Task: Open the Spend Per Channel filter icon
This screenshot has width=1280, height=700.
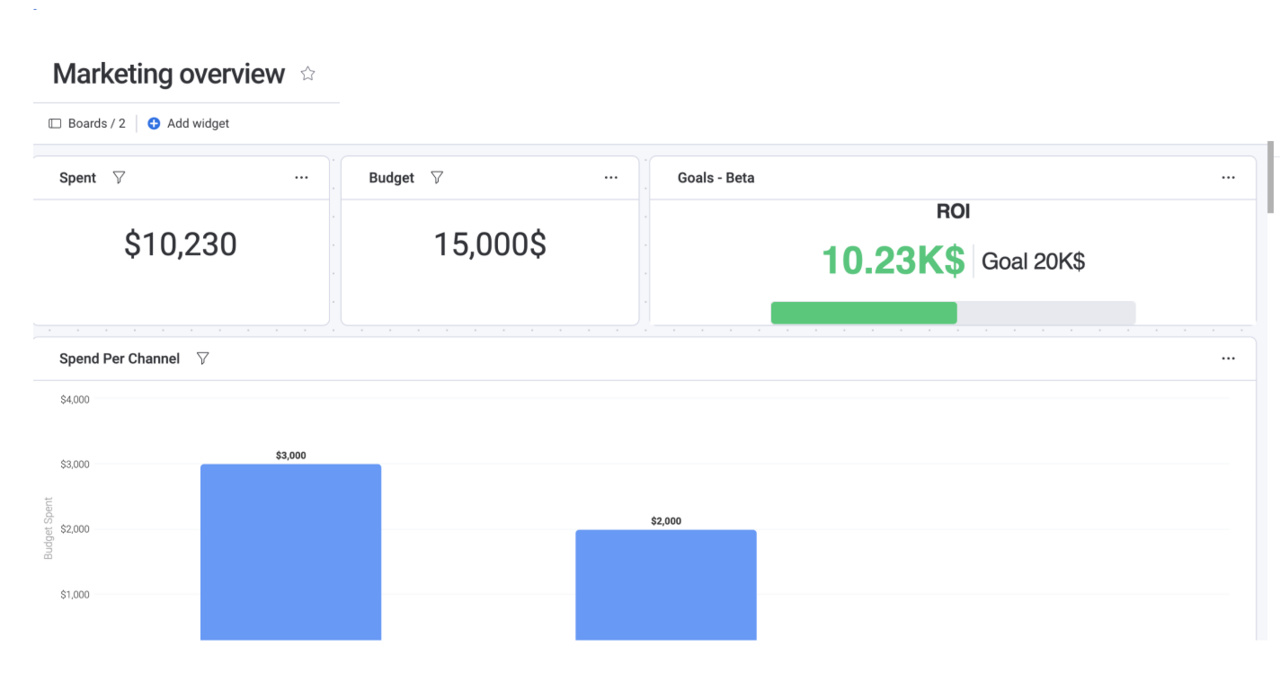Action: coord(203,359)
